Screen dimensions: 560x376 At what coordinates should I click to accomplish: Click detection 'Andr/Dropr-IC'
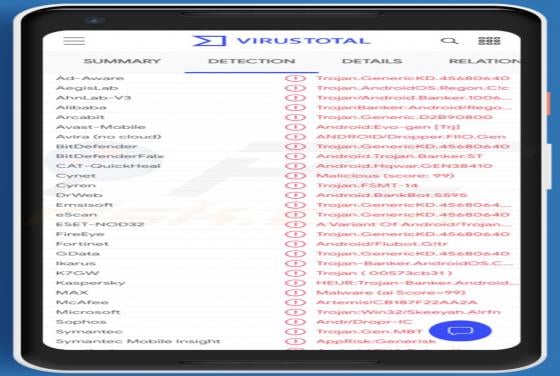pyautogui.click(x=364, y=322)
